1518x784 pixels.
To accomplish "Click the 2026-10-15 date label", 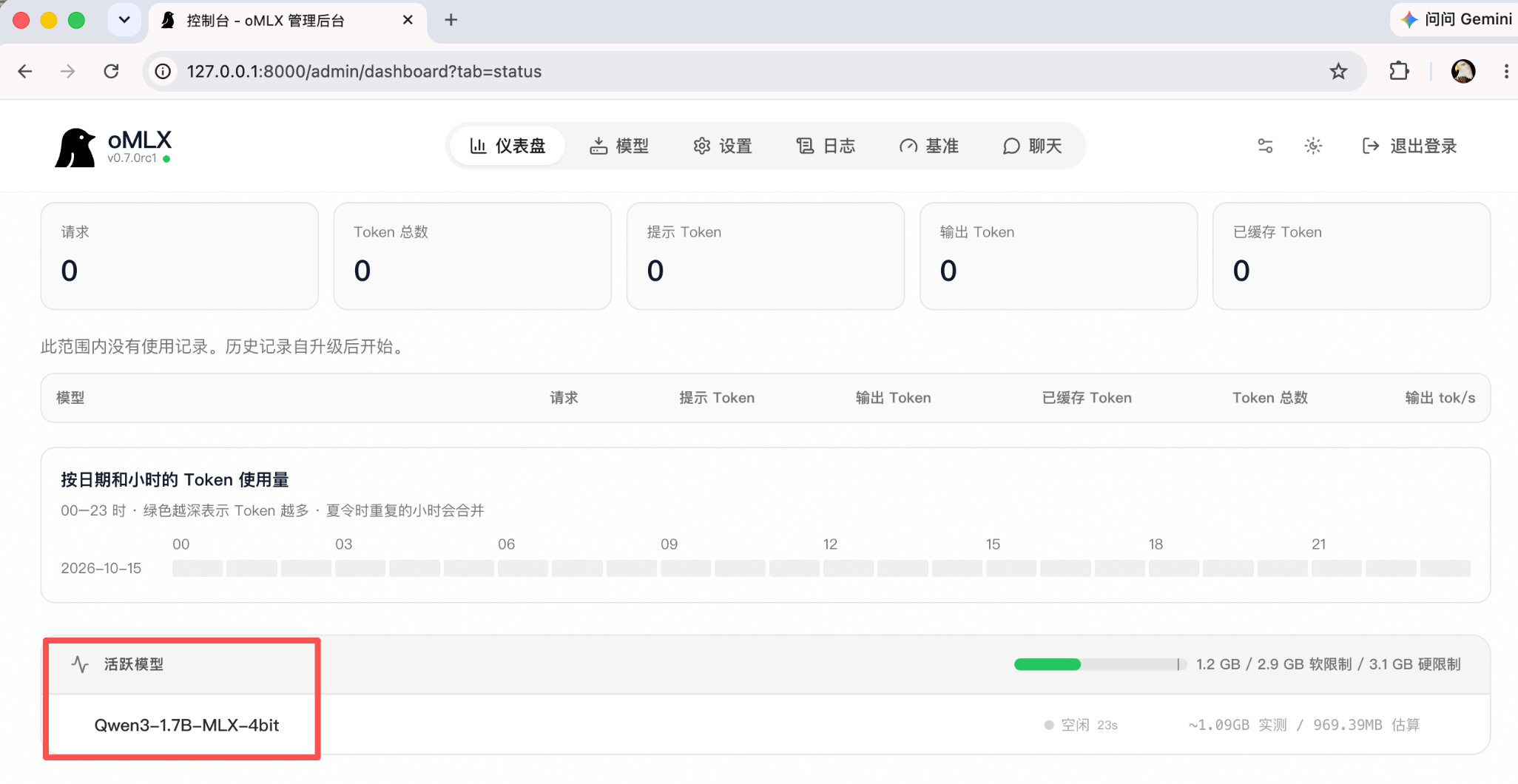I will click(x=101, y=568).
